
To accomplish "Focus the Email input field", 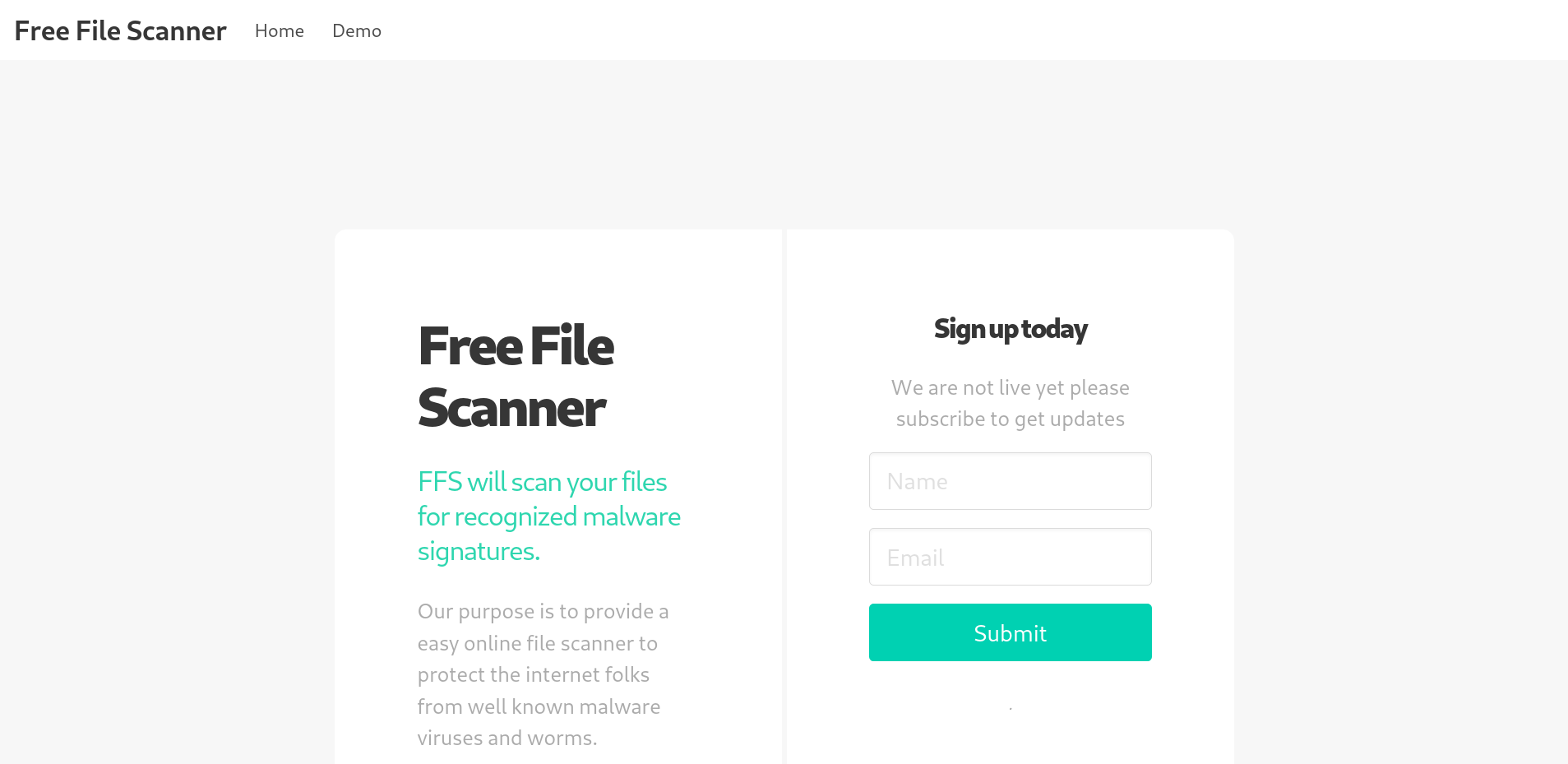I will pos(1010,557).
